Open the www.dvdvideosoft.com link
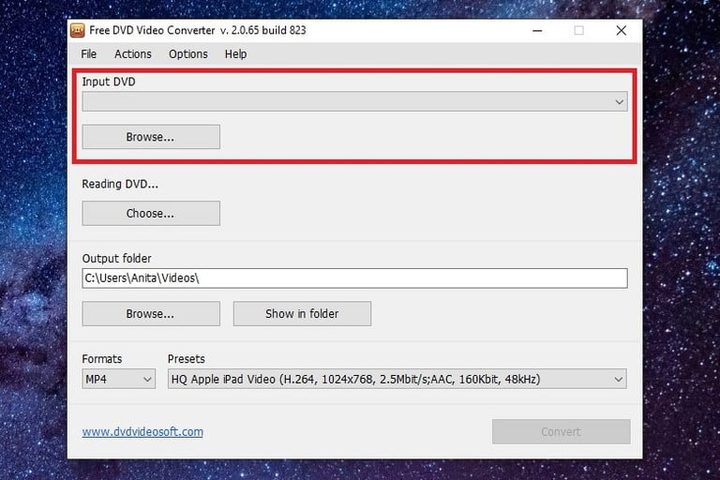Image resolution: width=720 pixels, height=480 pixels. 142,432
